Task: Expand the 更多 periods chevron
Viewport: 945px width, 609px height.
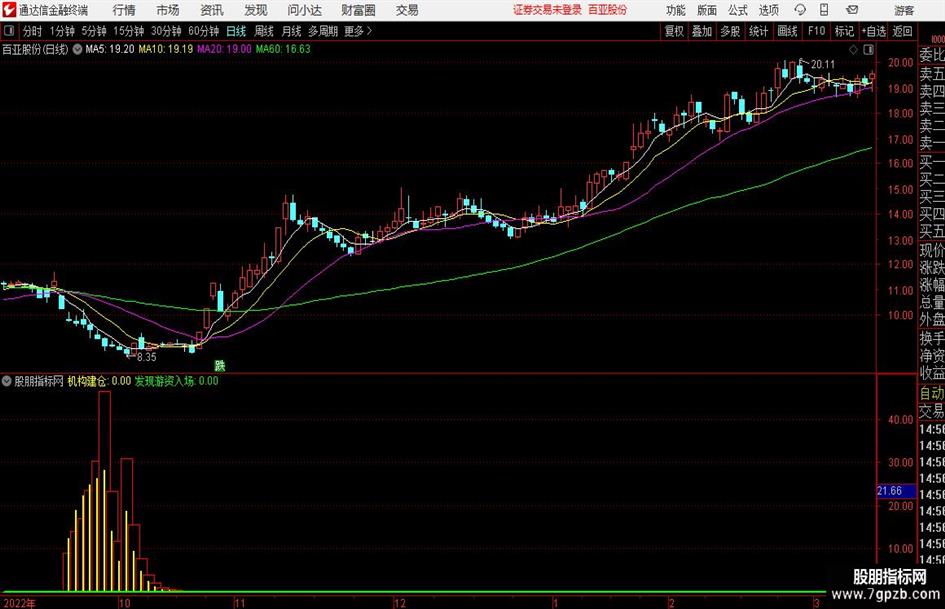Action: 369,31
